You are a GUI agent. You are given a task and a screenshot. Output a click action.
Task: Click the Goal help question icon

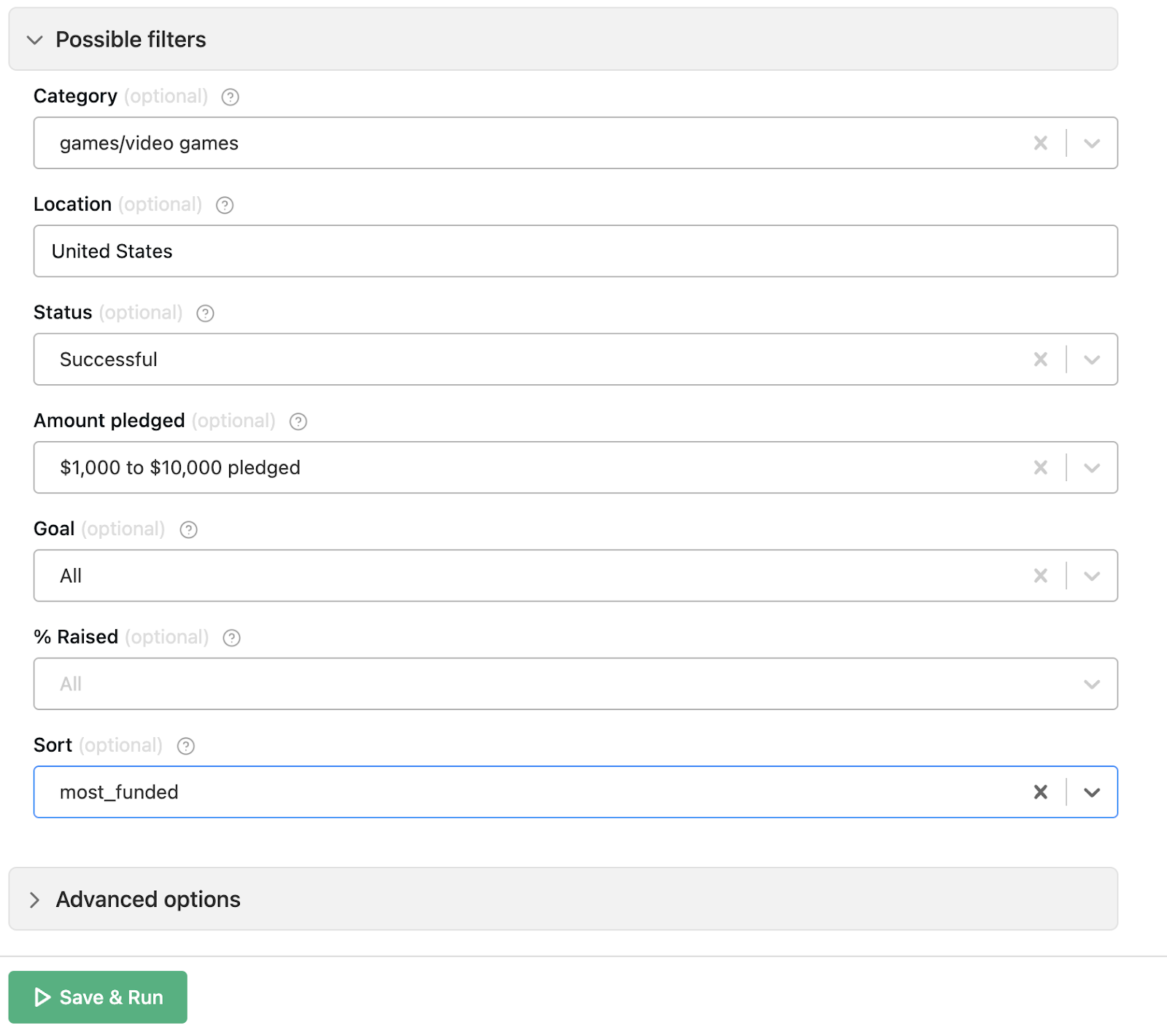tap(188, 530)
